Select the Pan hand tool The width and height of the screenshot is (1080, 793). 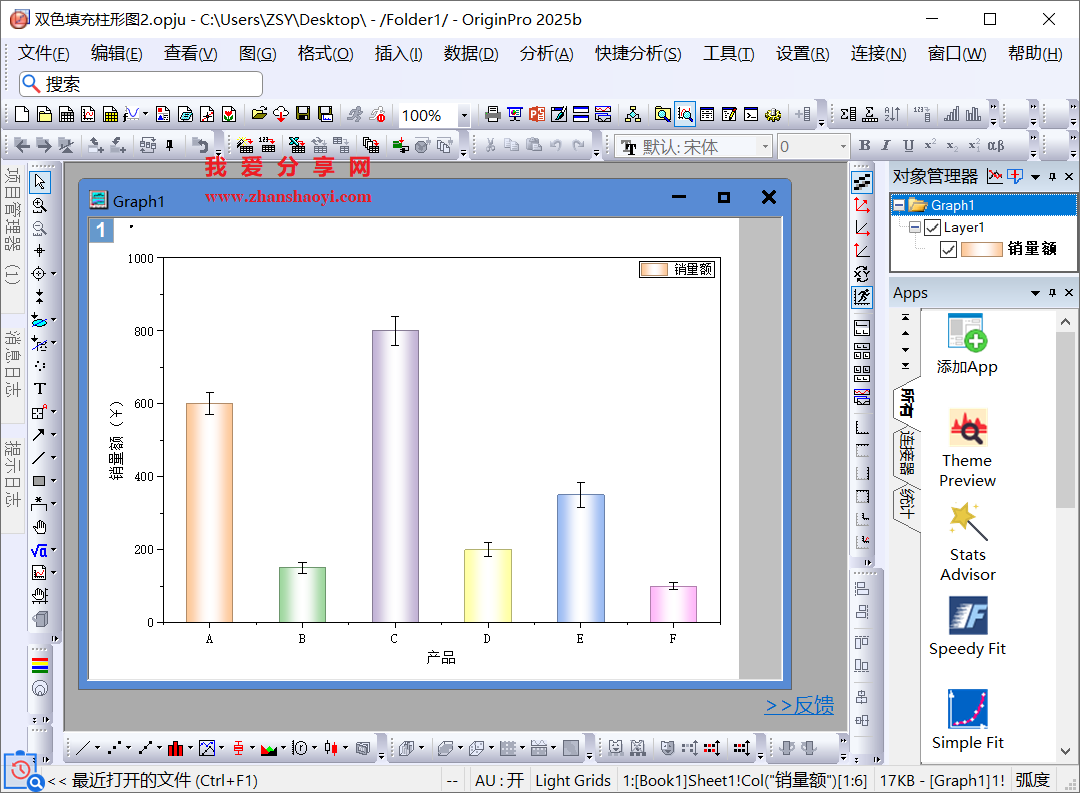pos(40,527)
